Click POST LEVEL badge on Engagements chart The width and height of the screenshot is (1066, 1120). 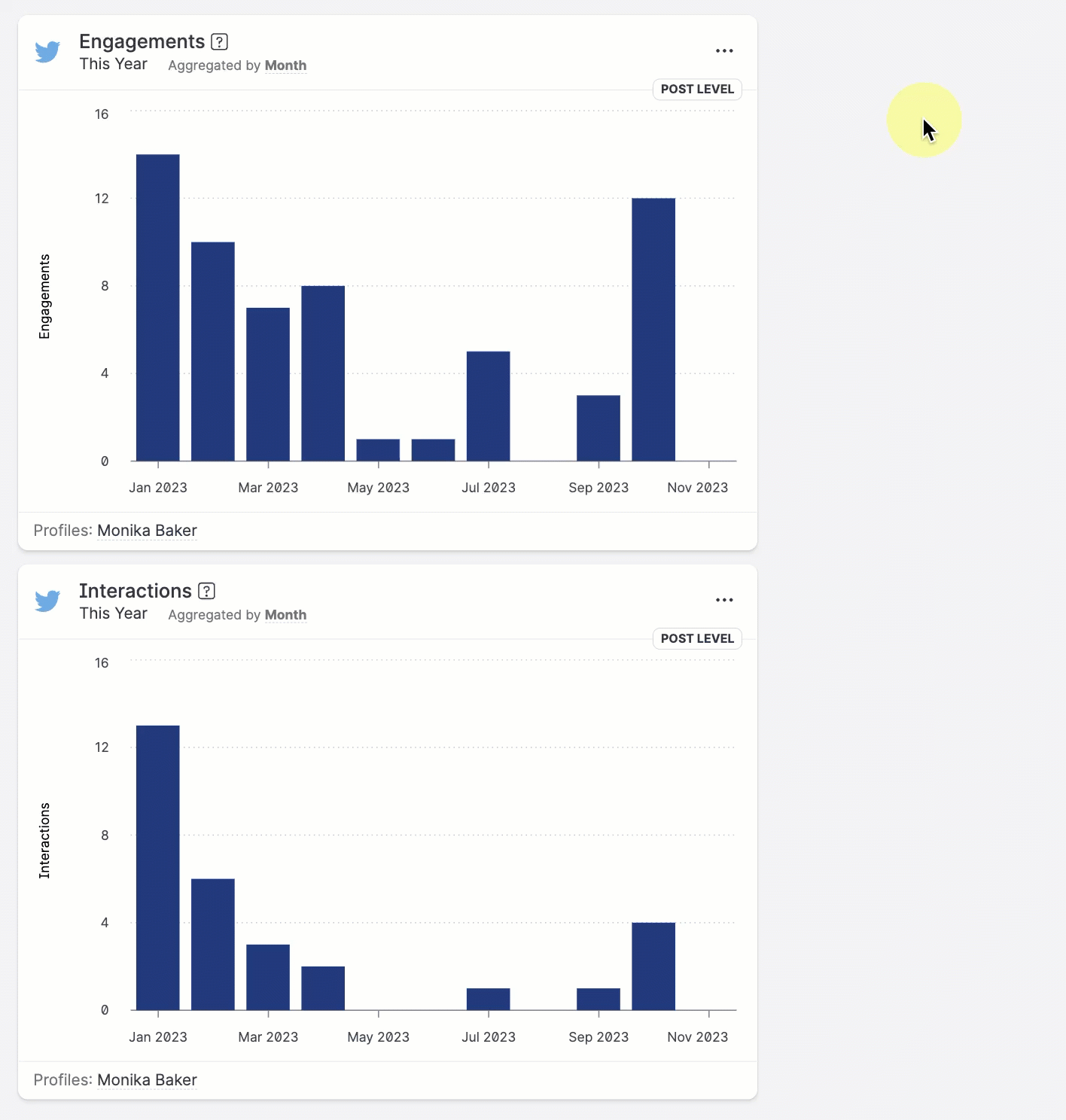coord(697,90)
